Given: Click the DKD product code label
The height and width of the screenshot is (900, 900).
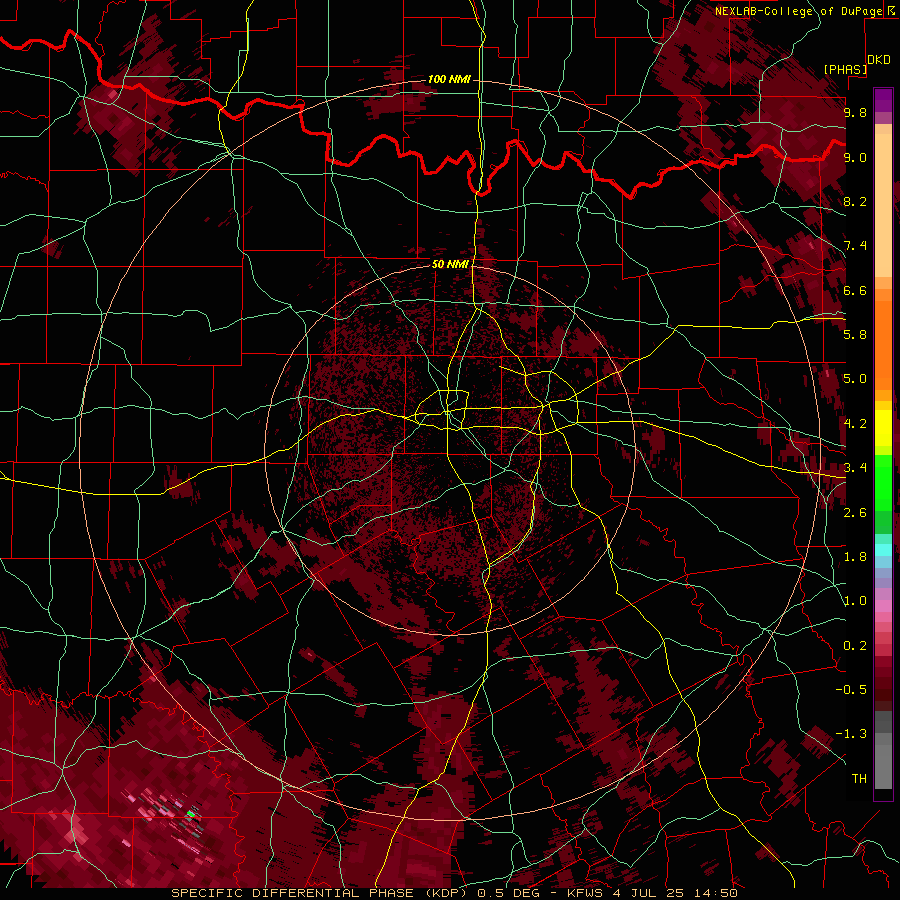Looking at the screenshot, I should (x=879, y=60).
